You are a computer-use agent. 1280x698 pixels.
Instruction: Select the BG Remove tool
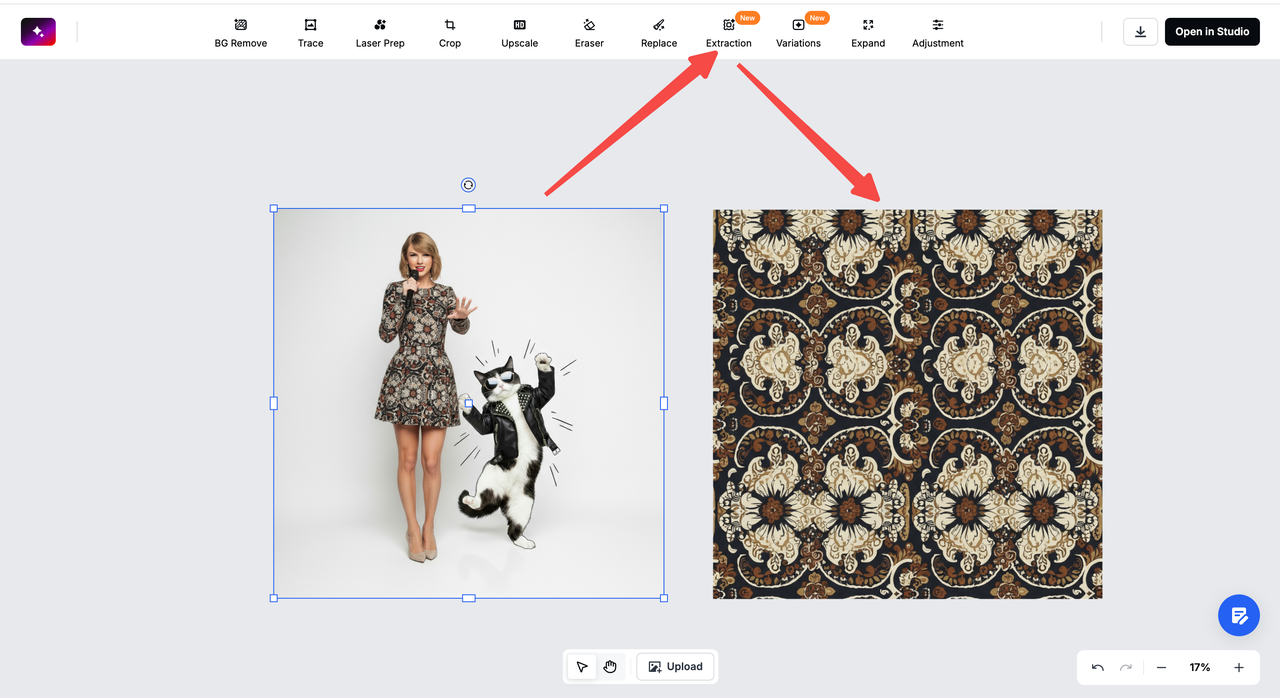point(240,32)
